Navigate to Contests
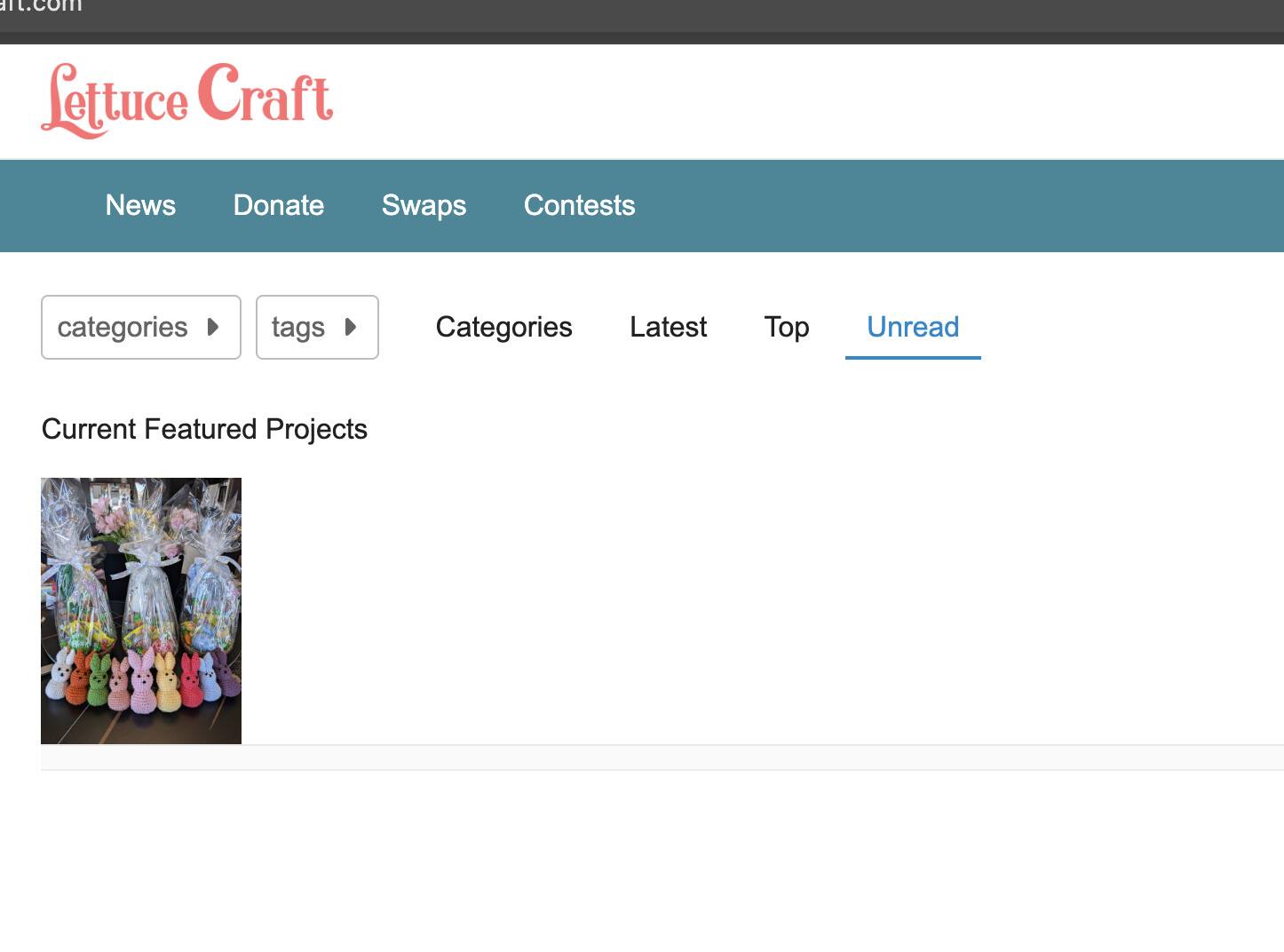This screenshot has height=952, width=1284. [579, 205]
